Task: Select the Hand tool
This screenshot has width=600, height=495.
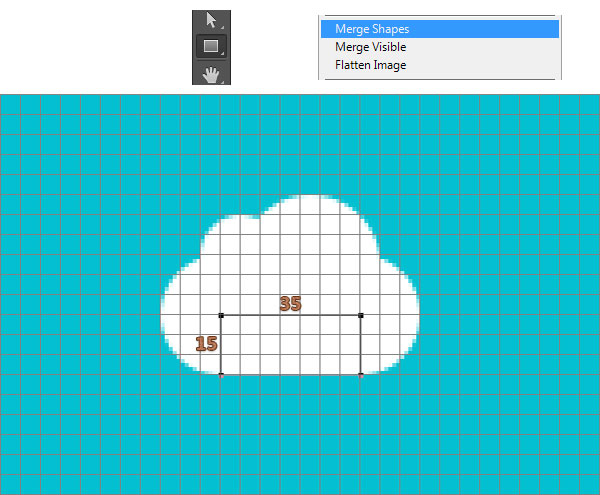Action: tap(211, 74)
